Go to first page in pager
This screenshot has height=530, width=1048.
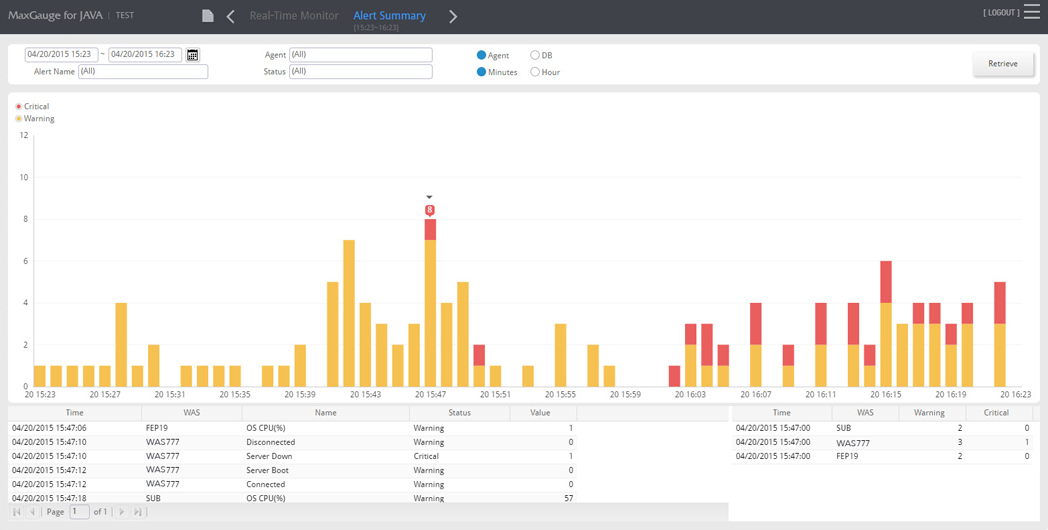pos(17,512)
